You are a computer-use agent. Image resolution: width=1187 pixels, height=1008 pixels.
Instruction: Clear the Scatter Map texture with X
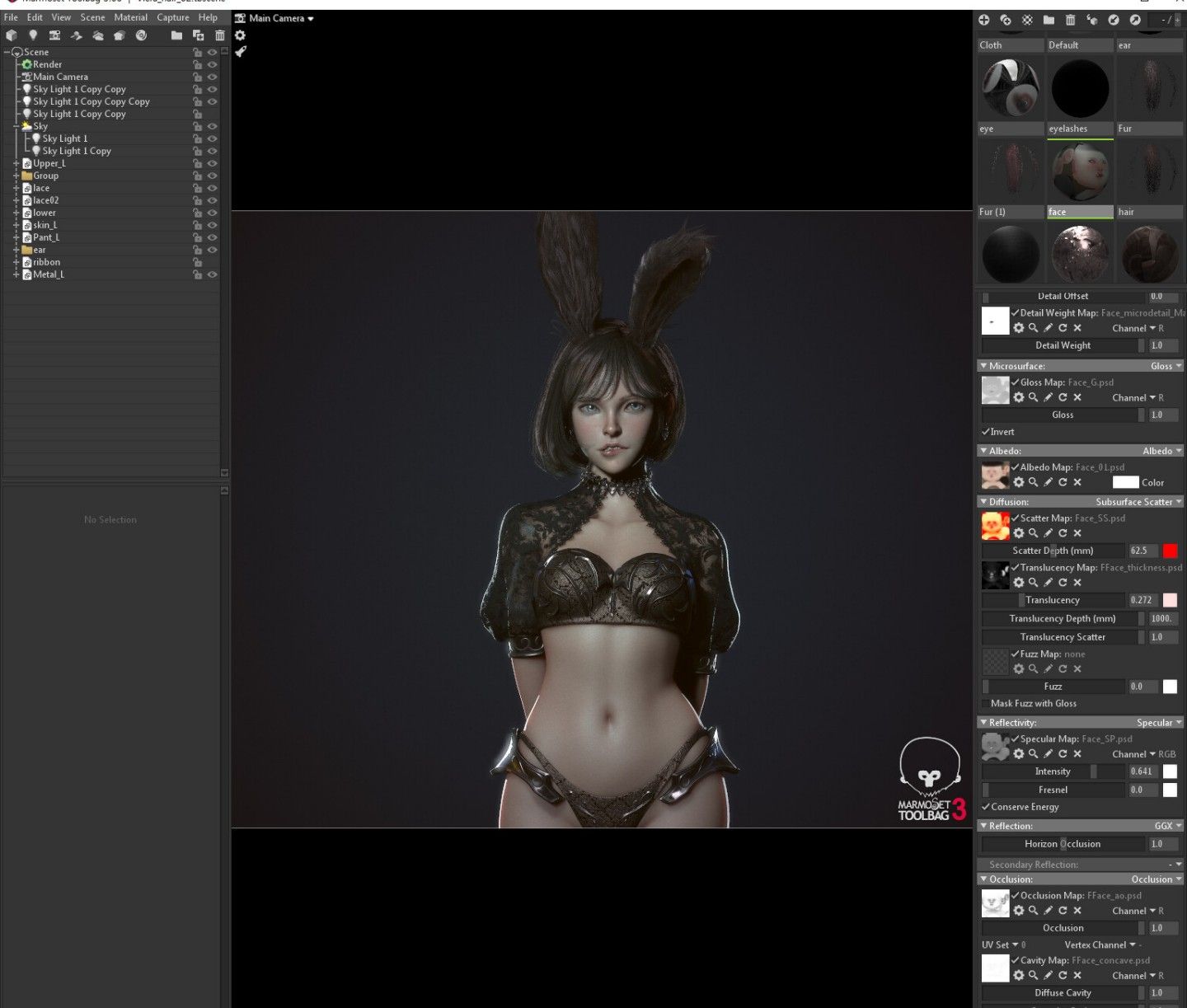[1077, 533]
